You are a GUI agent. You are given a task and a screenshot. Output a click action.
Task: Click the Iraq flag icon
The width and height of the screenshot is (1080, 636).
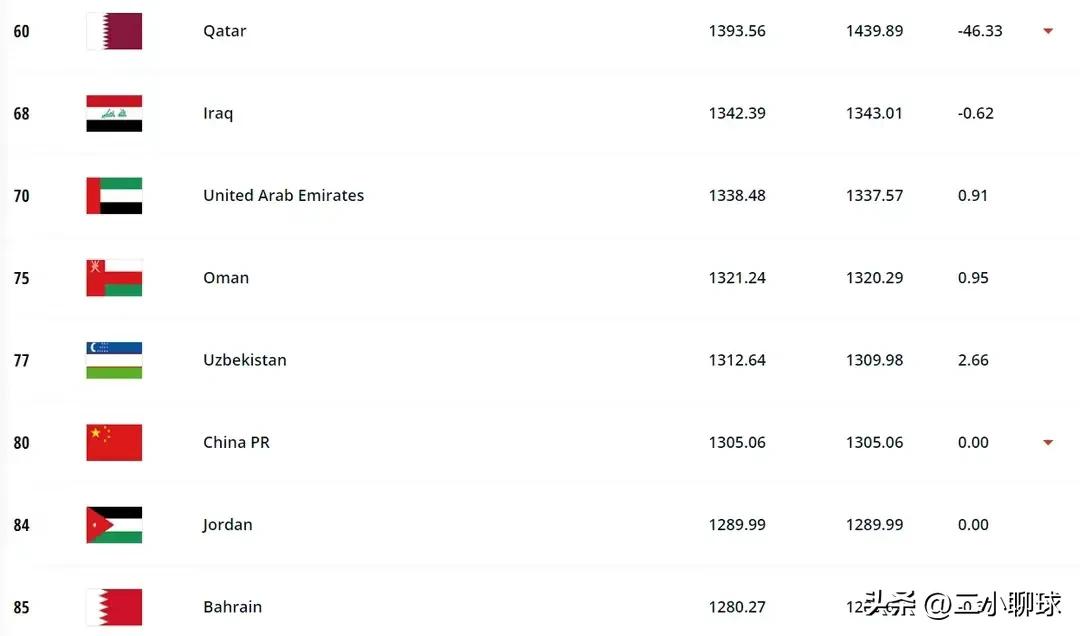pos(113,113)
